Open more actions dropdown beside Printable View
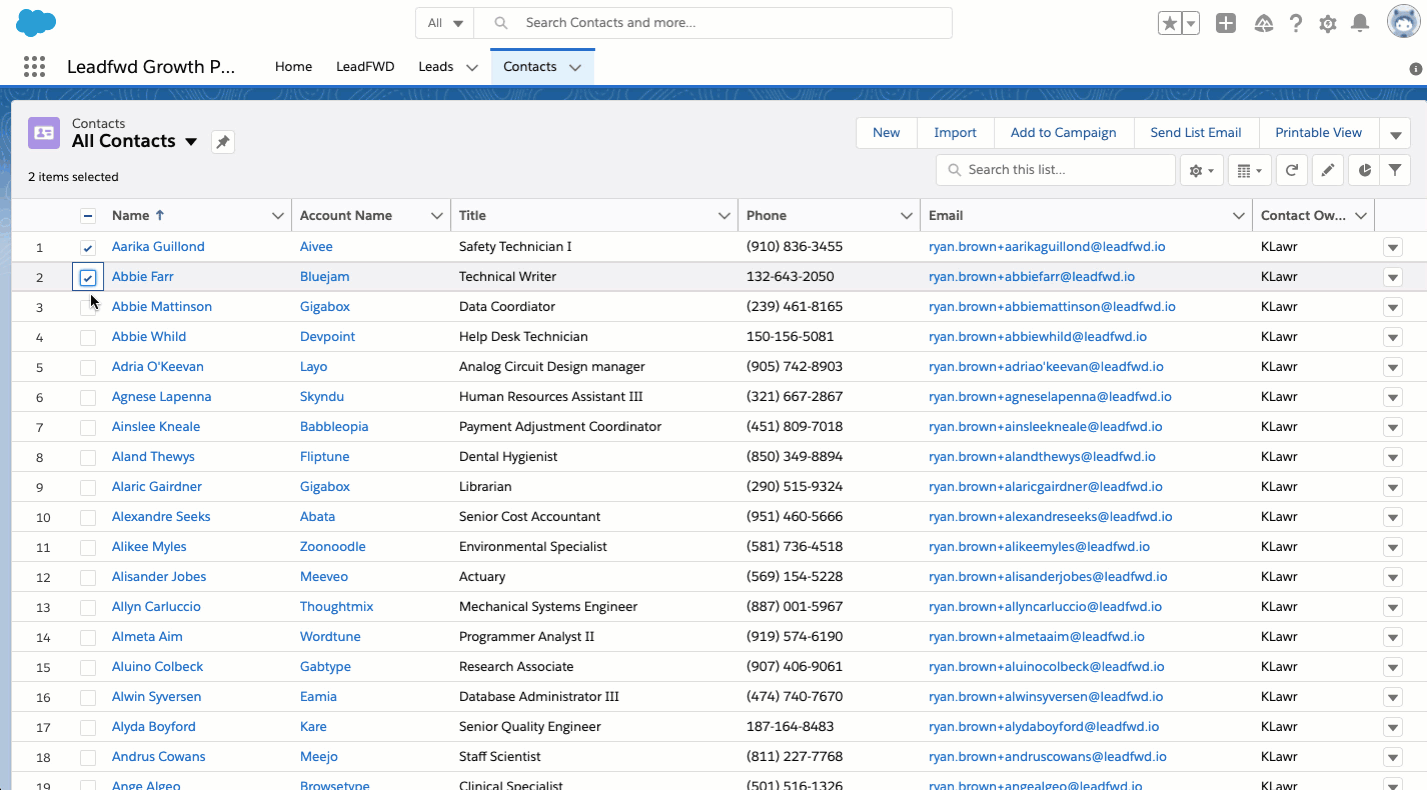 [1395, 133]
